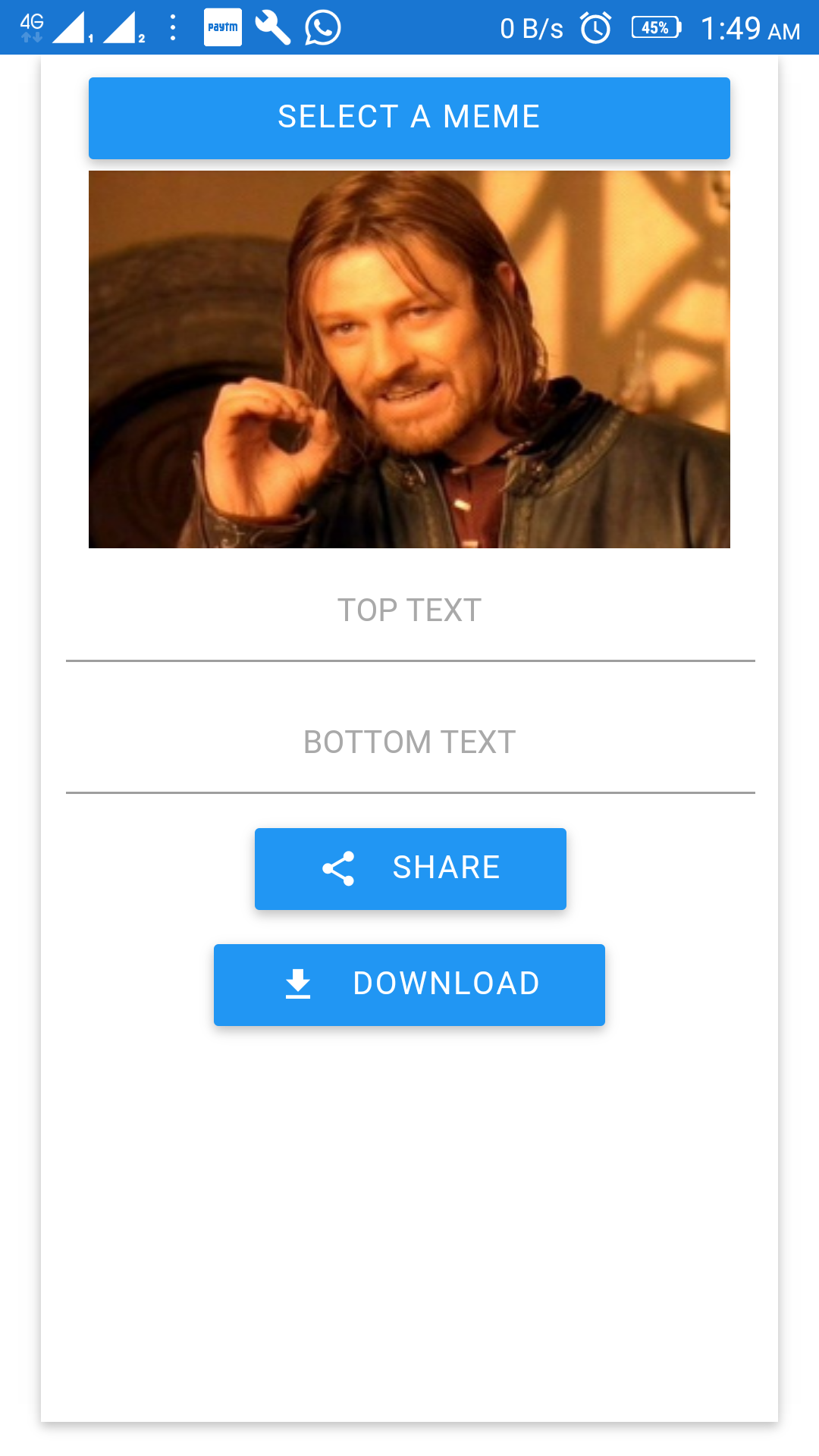Image resolution: width=819 pixels, height=1456 pixels.
Task: Click the share icon on Share button
Action: pos(338,868)
